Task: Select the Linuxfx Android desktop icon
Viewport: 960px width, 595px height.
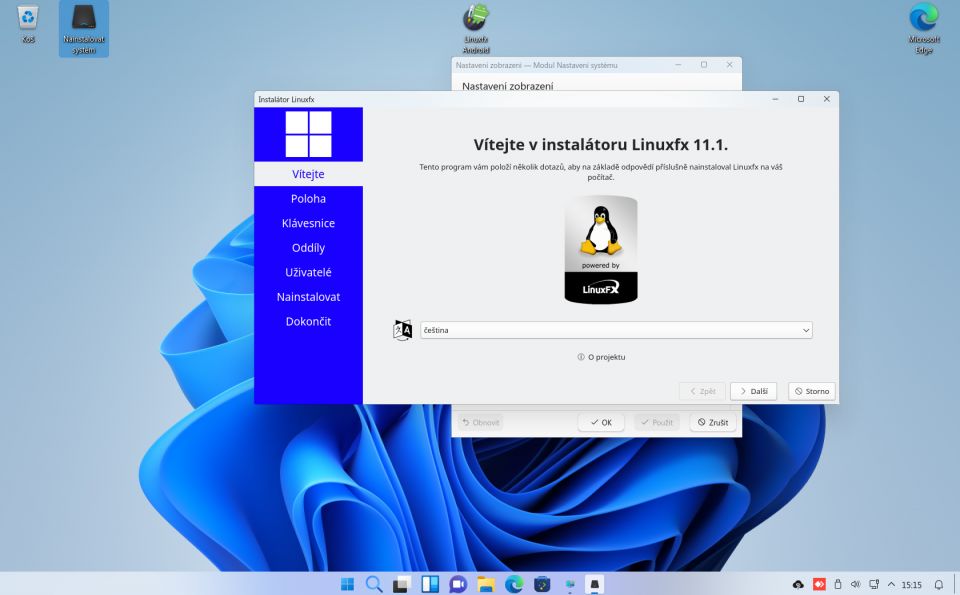Action: [476, 29]
